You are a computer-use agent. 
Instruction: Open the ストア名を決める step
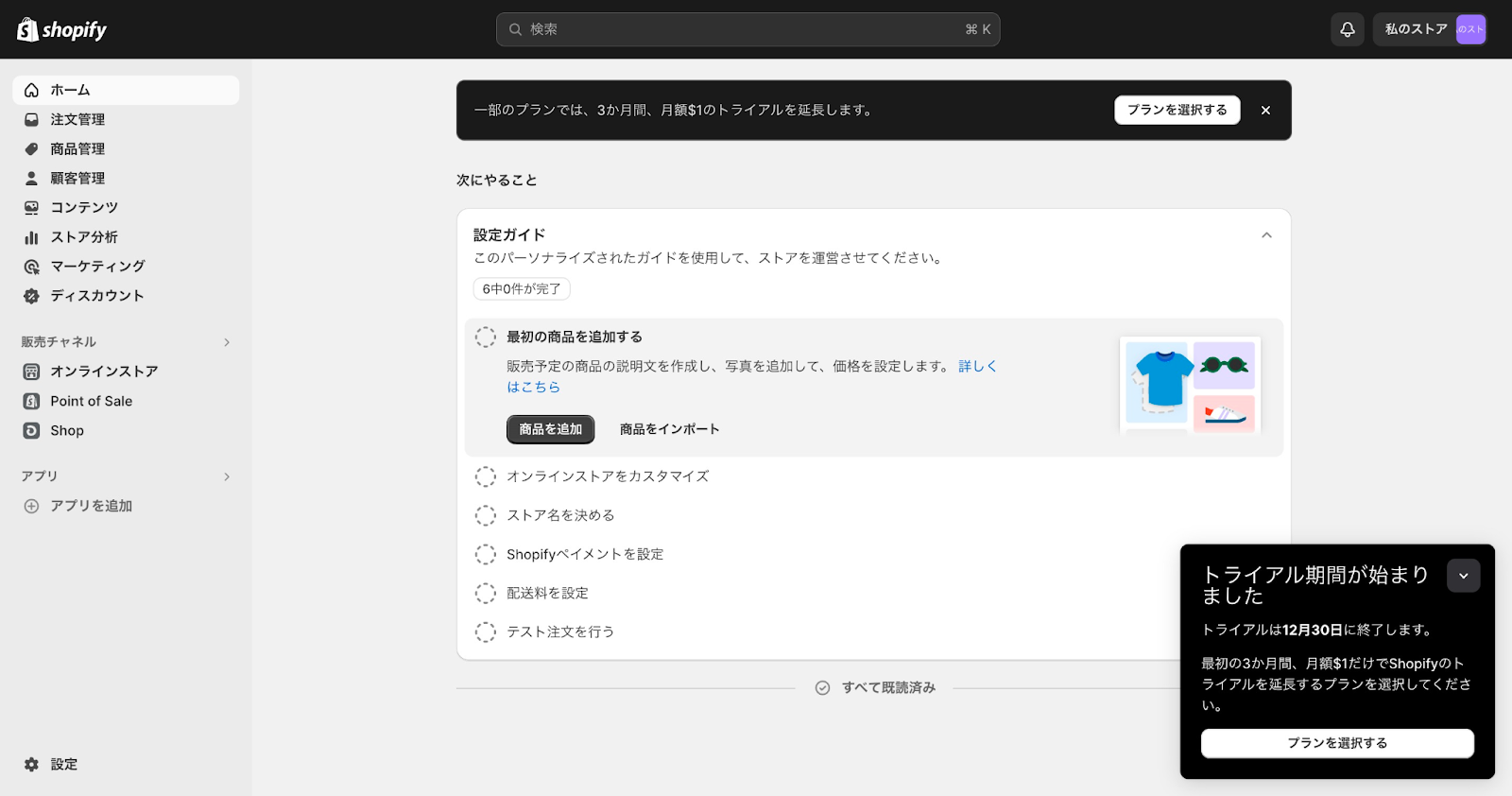(560, 515)
